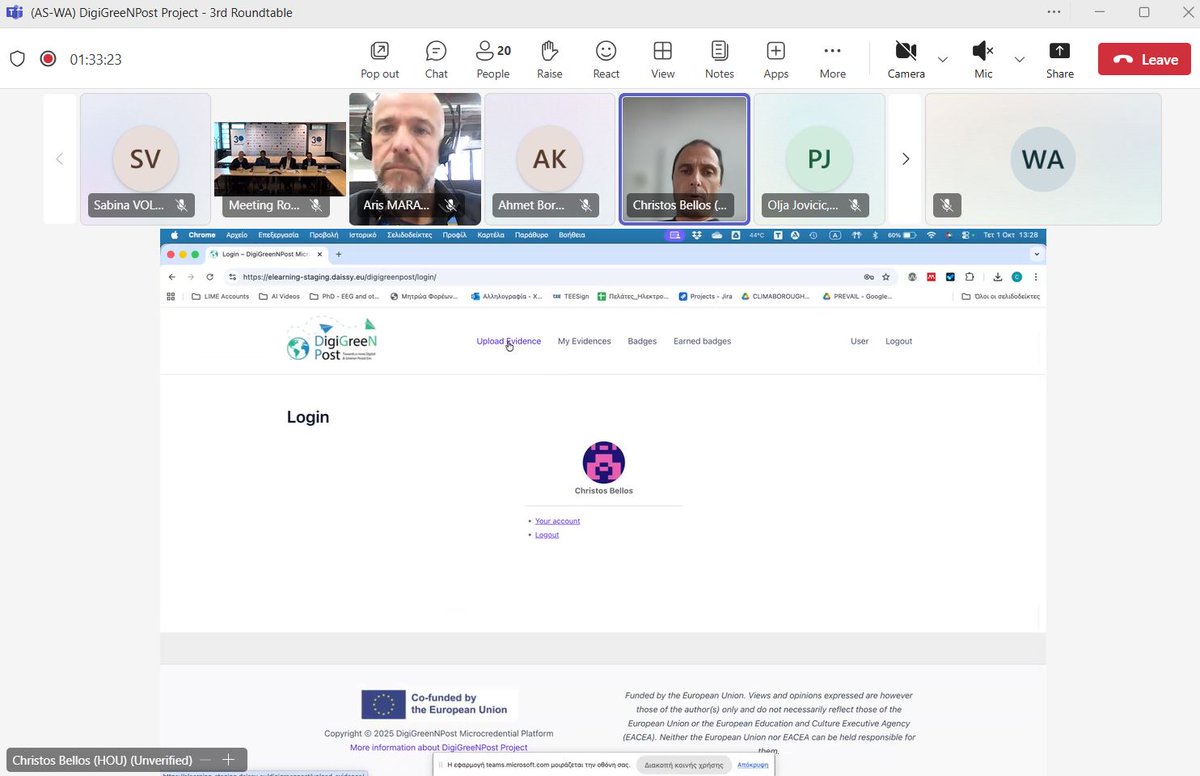
Task: Open the React emoji menu
Action: (x=606, y=59)
